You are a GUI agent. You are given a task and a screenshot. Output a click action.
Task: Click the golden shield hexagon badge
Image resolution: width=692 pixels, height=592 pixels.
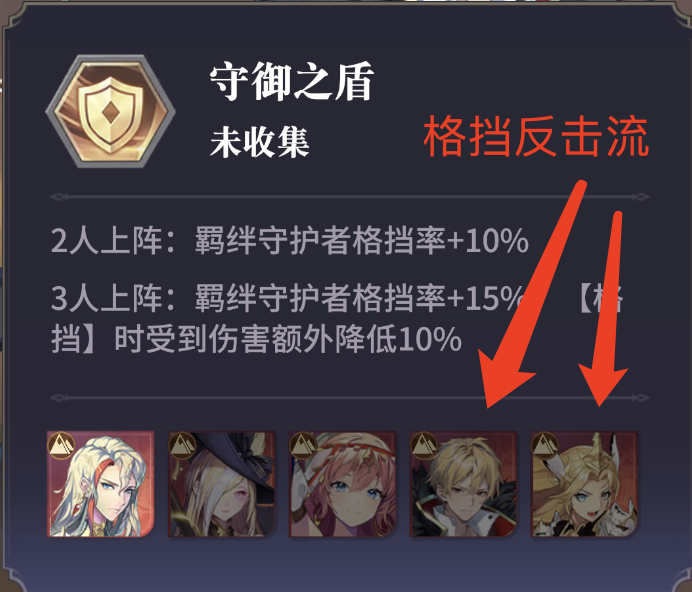coord(110,111)
